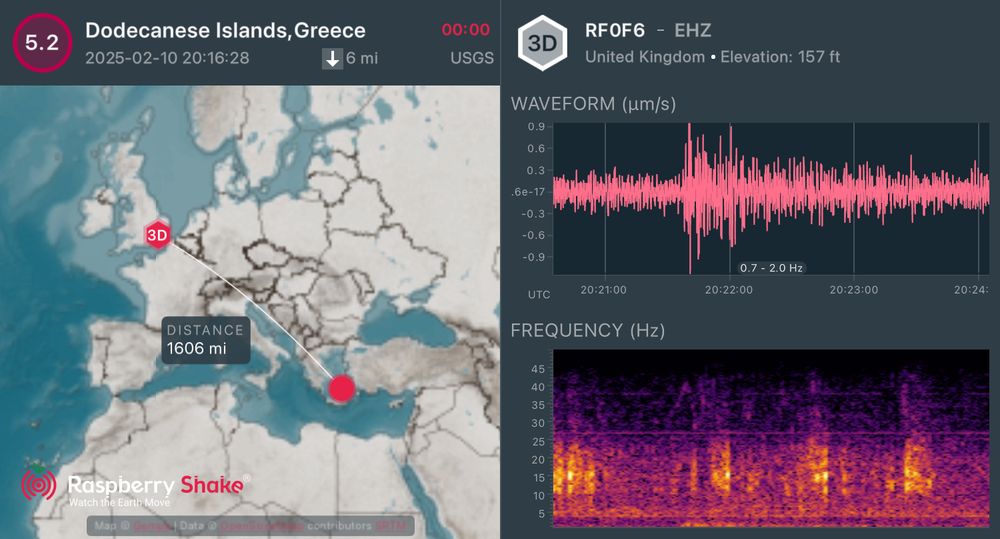The height and width of the screenshot is (539, 1000).
Task: Click the 25 Hz spectrogram axis label
Action: [538, 441]
